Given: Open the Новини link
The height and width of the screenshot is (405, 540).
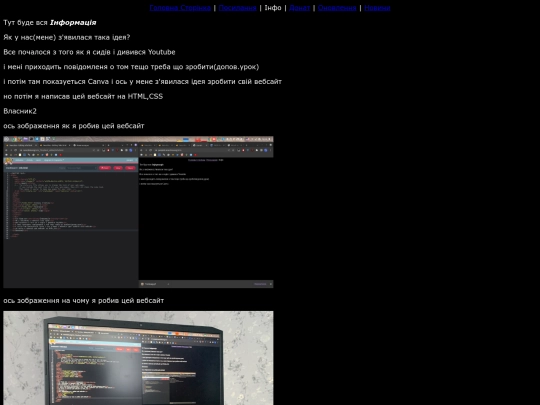Looking at the screenshot, I should click(377, 8).
